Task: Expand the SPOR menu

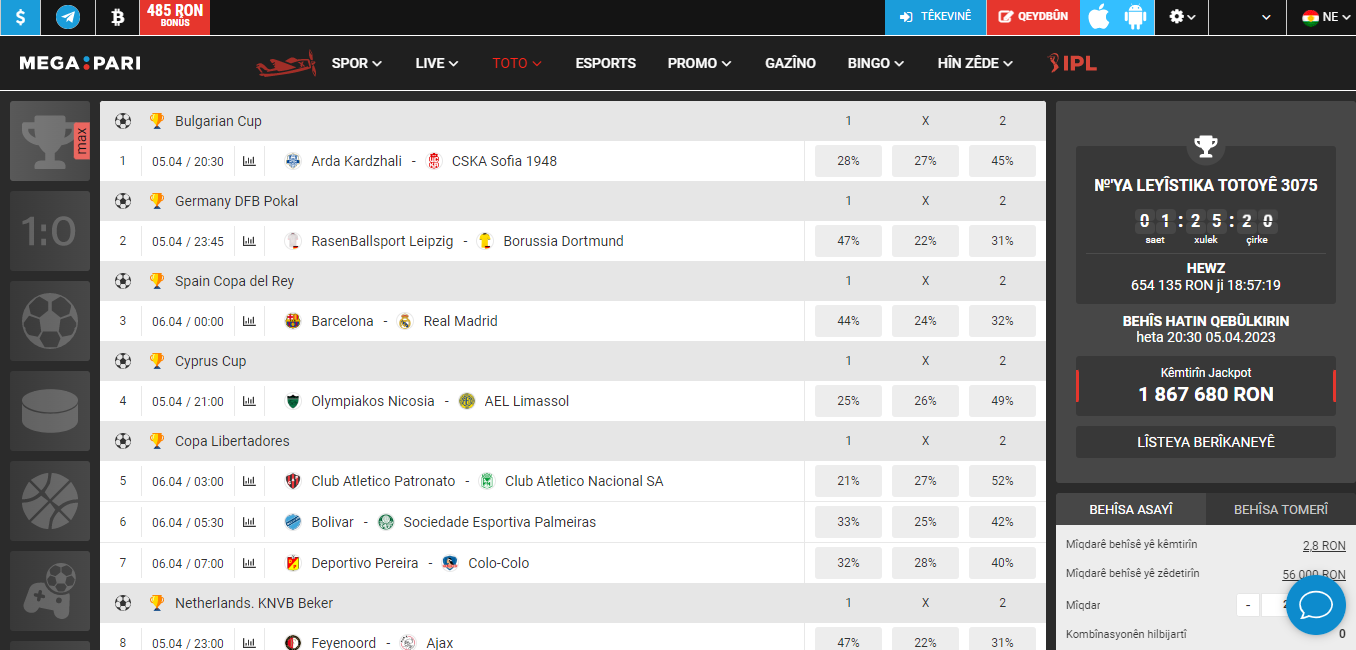Action: [357, 63]
